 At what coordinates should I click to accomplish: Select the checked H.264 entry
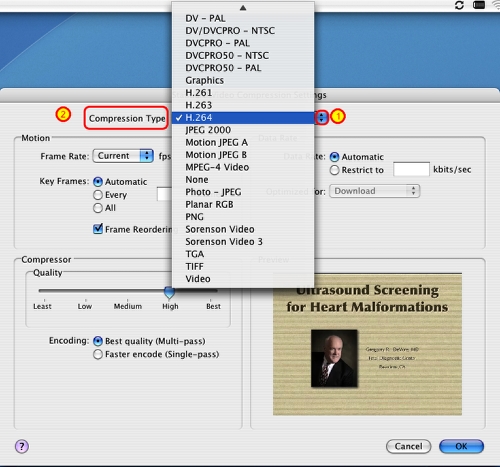click(x=243, y=117)
